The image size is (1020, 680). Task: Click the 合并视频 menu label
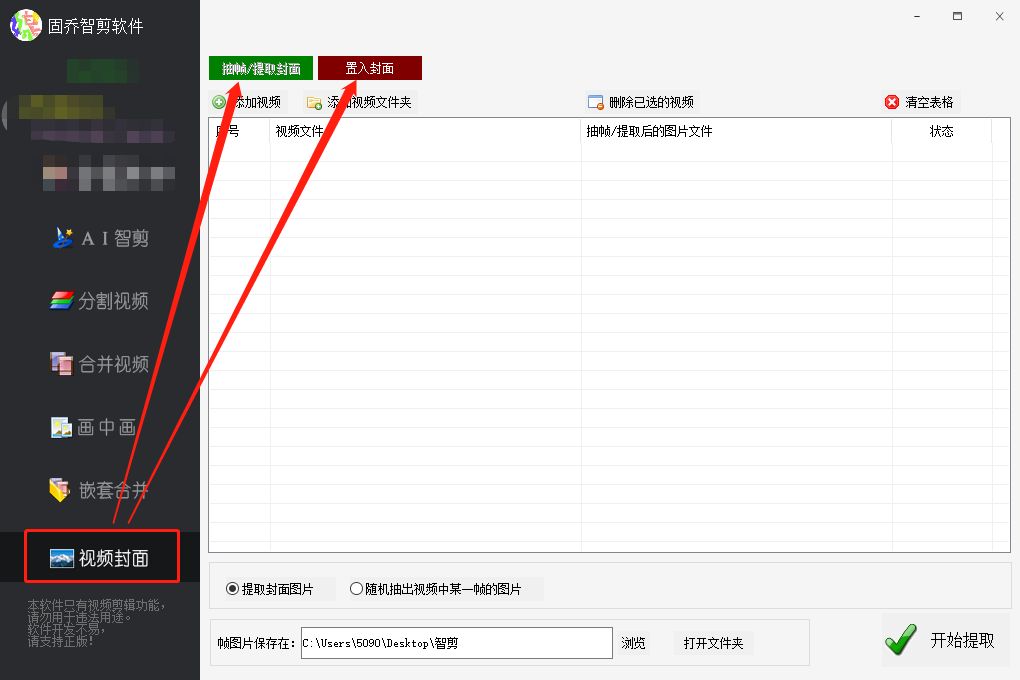pyautogui.click(x=114, y=364)
